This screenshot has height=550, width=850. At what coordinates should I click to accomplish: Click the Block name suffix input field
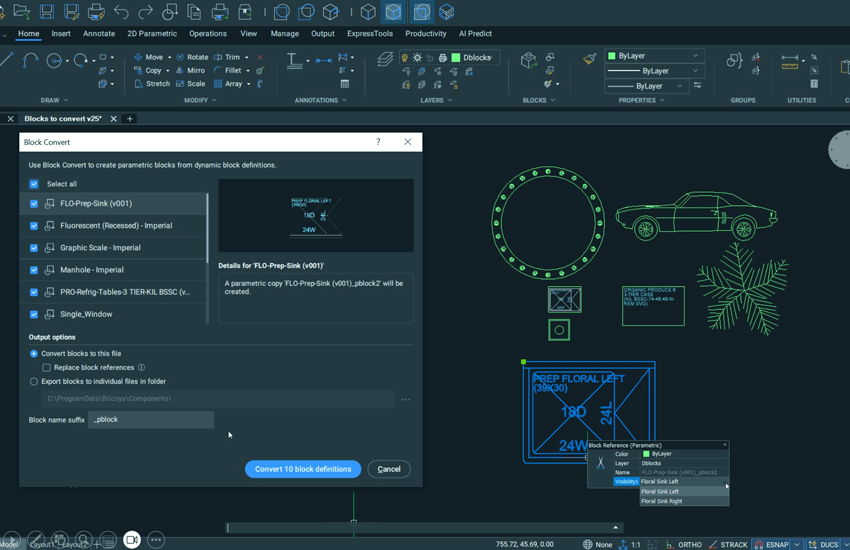tap(151, 420)
